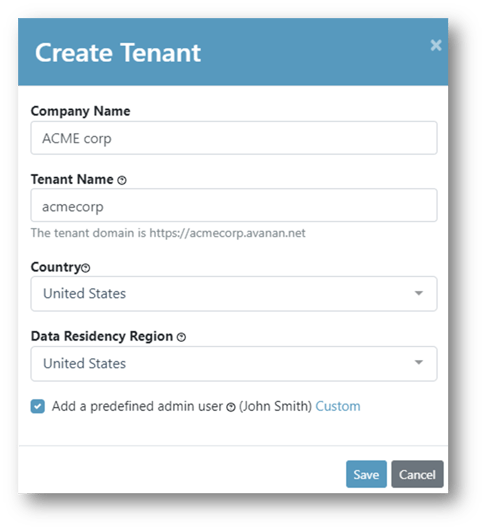Open the Country dropdown showing United States
The height and width of the screenshot is (530, 485).
pyautogui.click(x=234, y=293)
